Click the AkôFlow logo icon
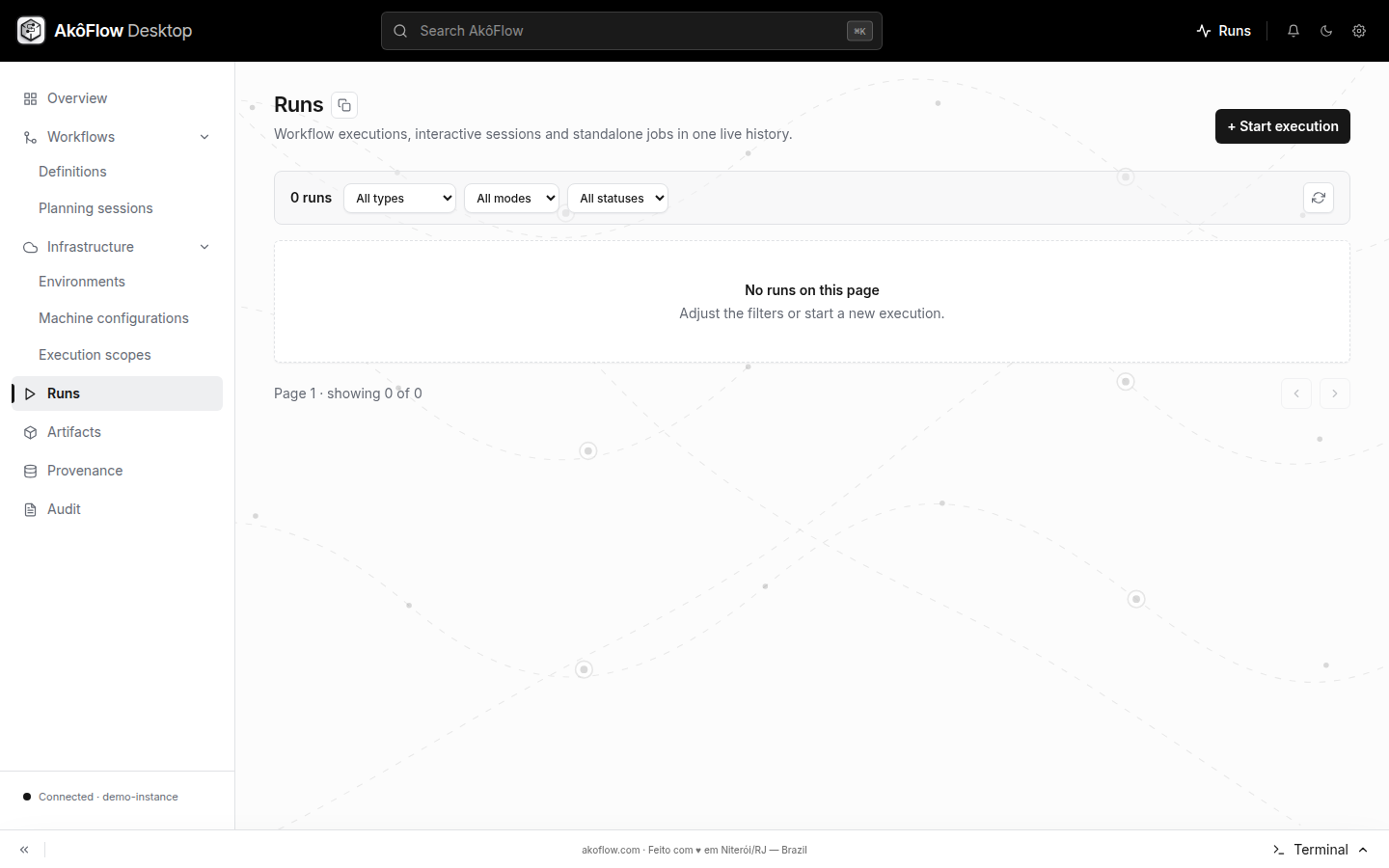1389x868 pixels. point(31,31)
